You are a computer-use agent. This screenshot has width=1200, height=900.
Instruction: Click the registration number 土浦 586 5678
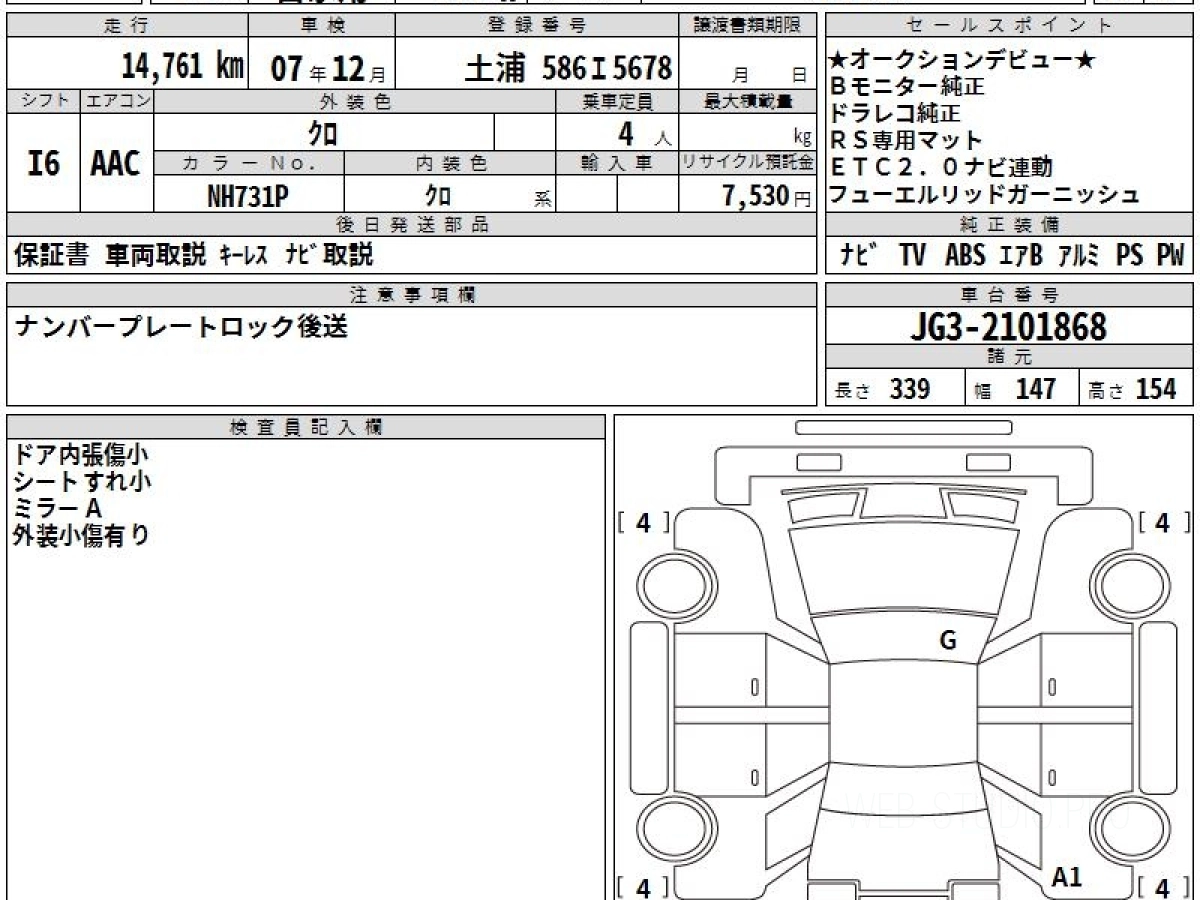coord(568,68)
